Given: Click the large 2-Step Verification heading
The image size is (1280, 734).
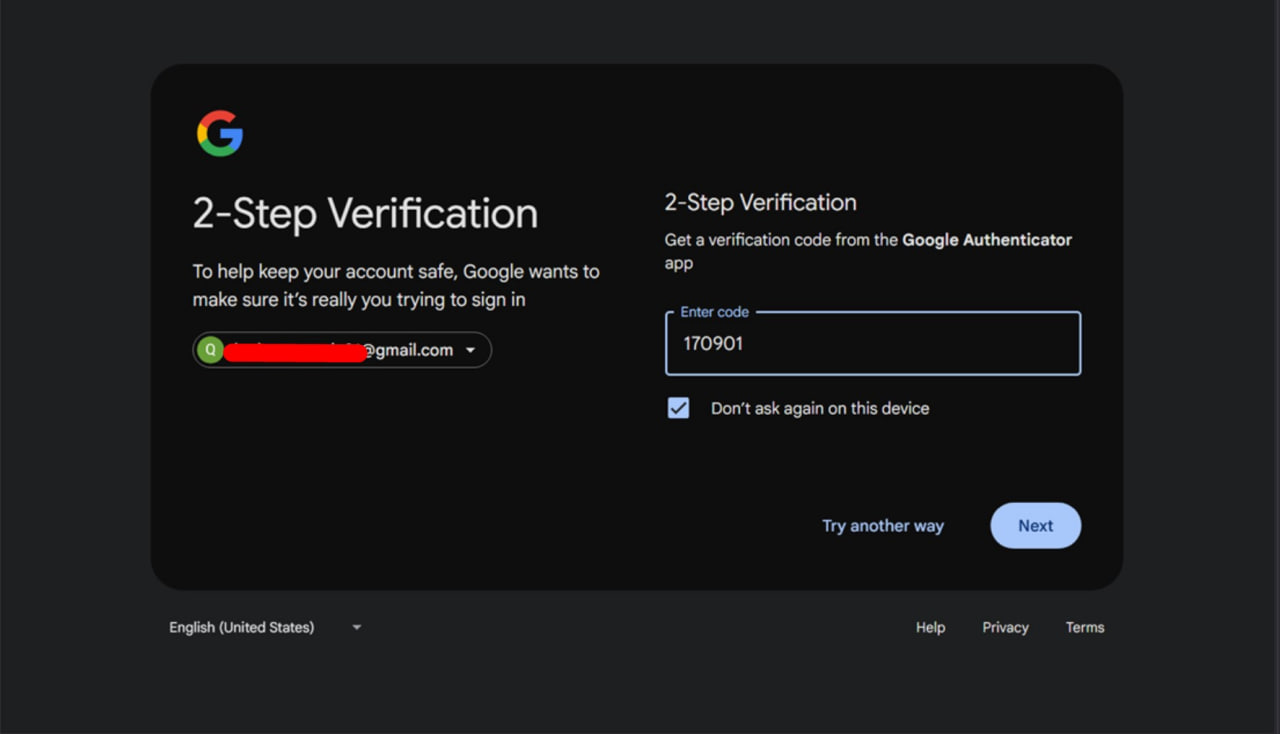Looking at the screenshot, I should (365, 214).
